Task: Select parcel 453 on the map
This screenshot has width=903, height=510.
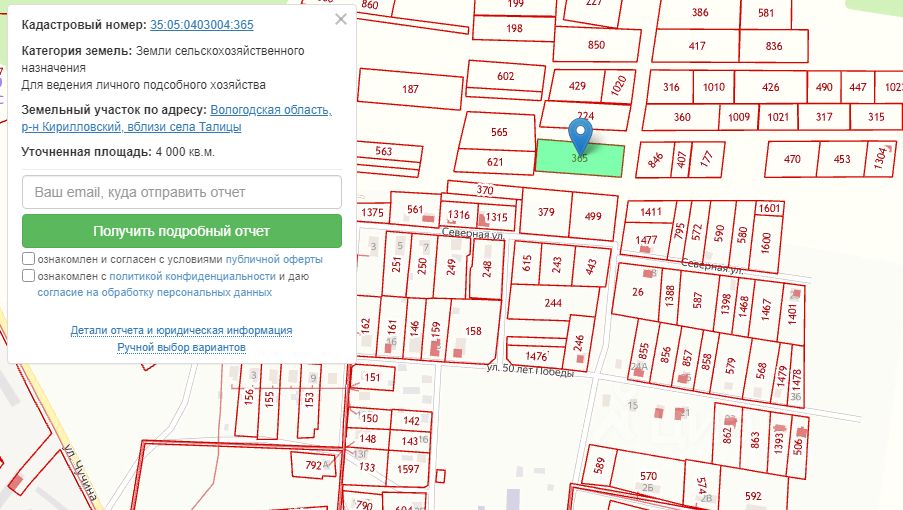Action: pyautogui.click(x=841, y=158)
